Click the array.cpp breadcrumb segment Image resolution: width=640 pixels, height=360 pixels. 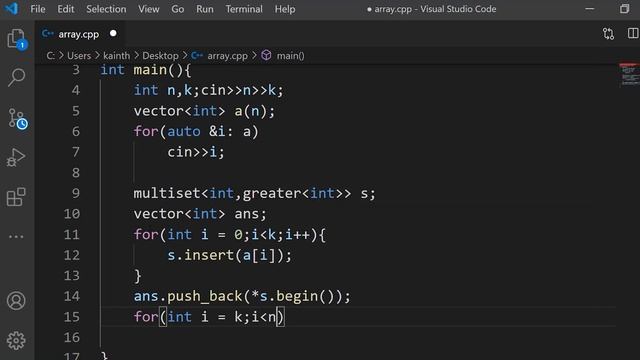tap(227, 56)
